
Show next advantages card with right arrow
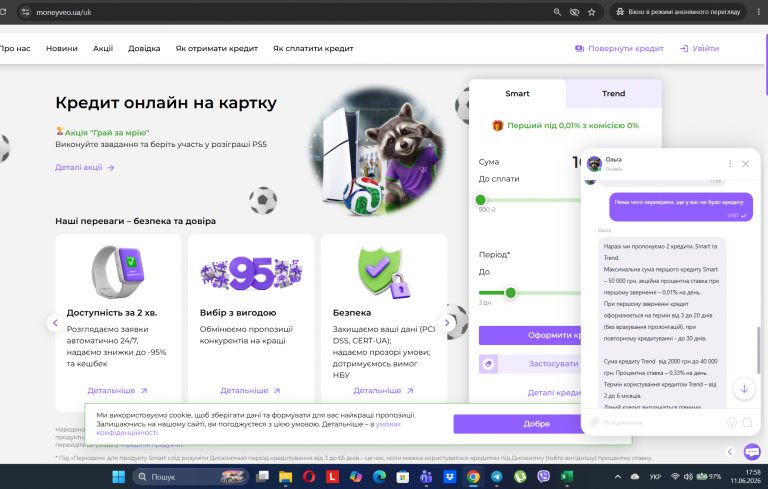[x=447, y=323]
